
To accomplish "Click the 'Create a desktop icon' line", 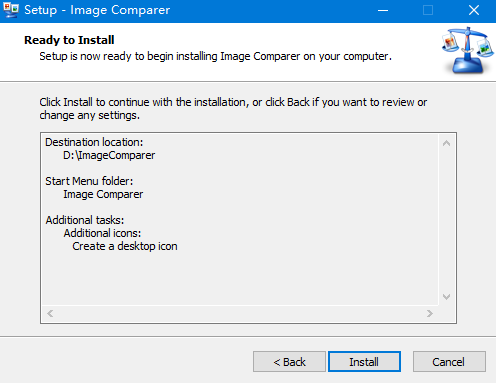I will click(x=125, y=246).
